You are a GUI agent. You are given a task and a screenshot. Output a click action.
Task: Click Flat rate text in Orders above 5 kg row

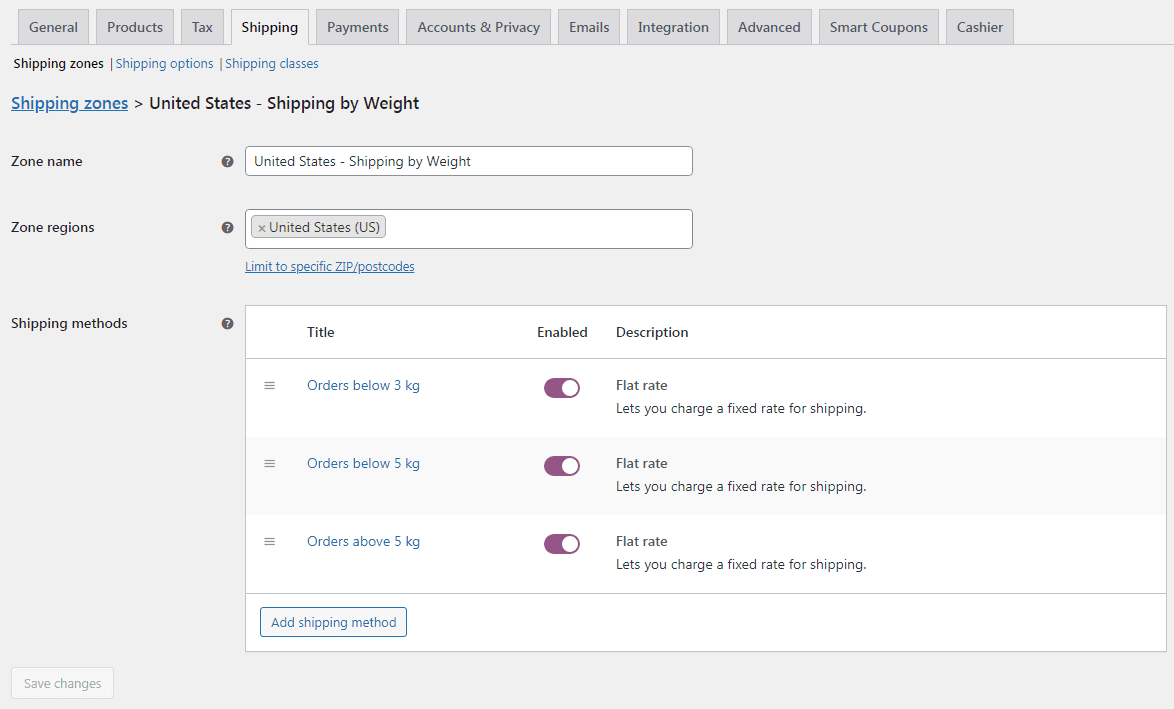click(642, 541)
